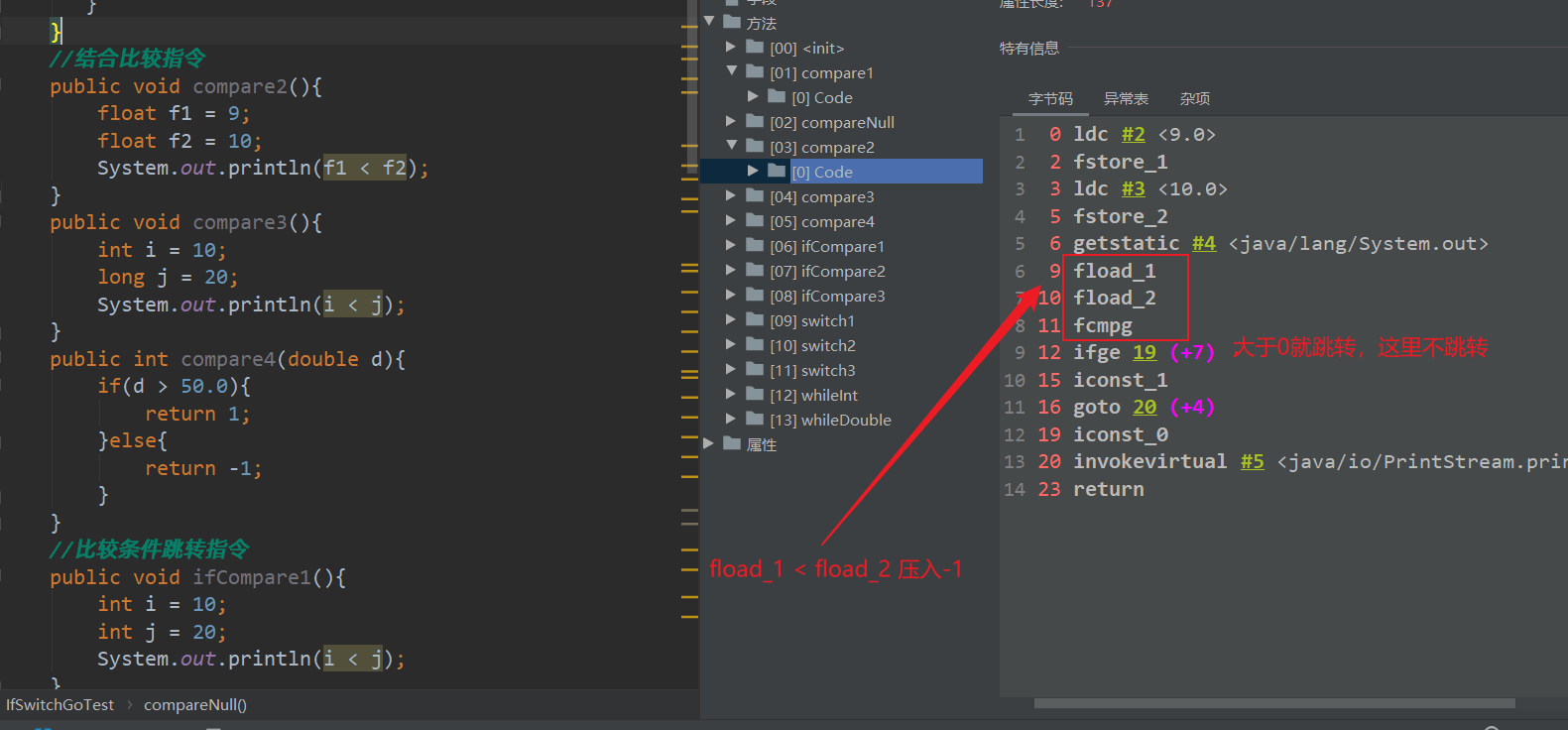Viewport: 1568px width, 730px height.
Task: Click compareNull() in the breadcrumb bar
Action: click(x=195, y=705)
